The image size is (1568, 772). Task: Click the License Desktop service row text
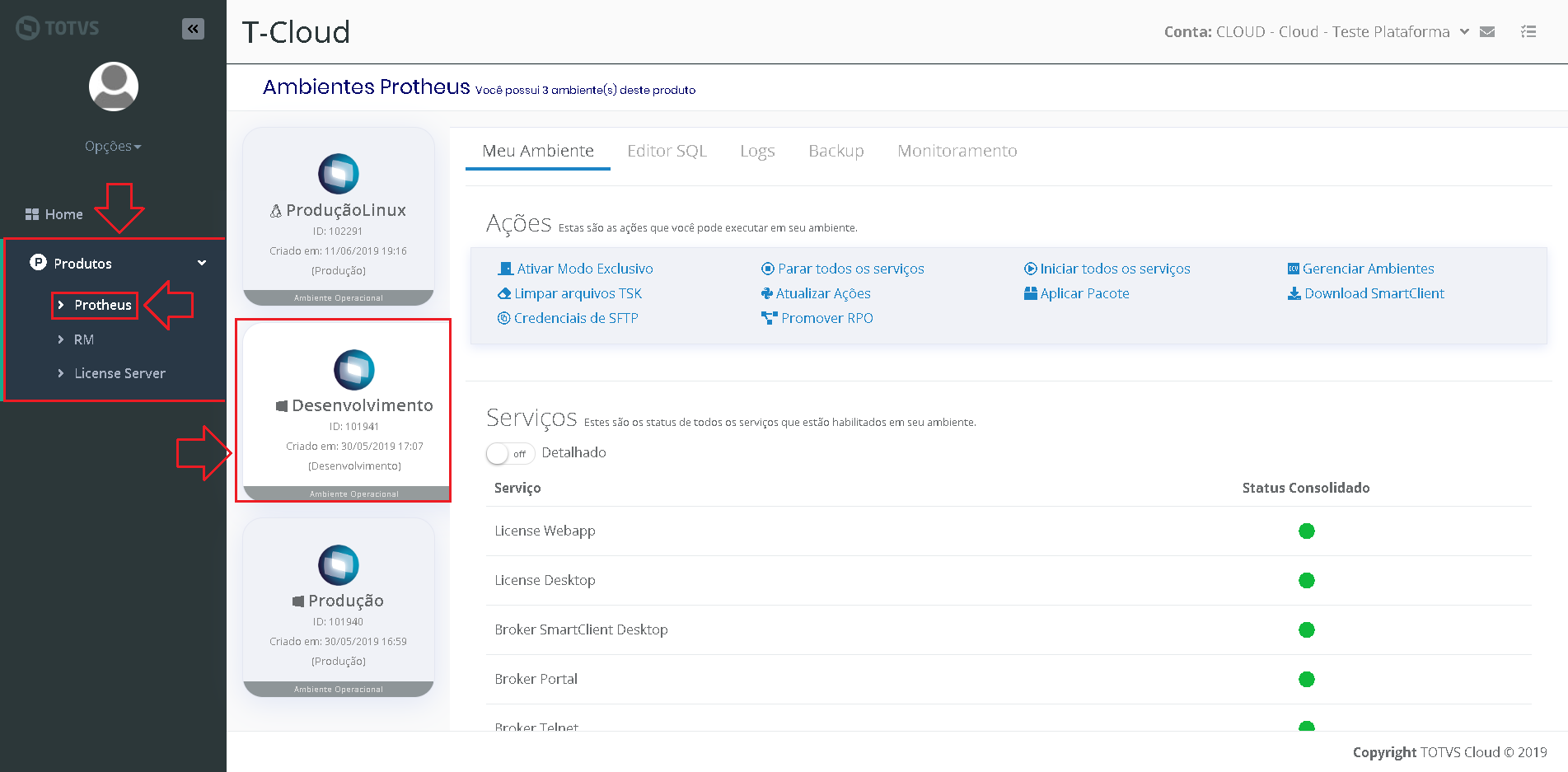pyautogui.click(x=545, y=580)
